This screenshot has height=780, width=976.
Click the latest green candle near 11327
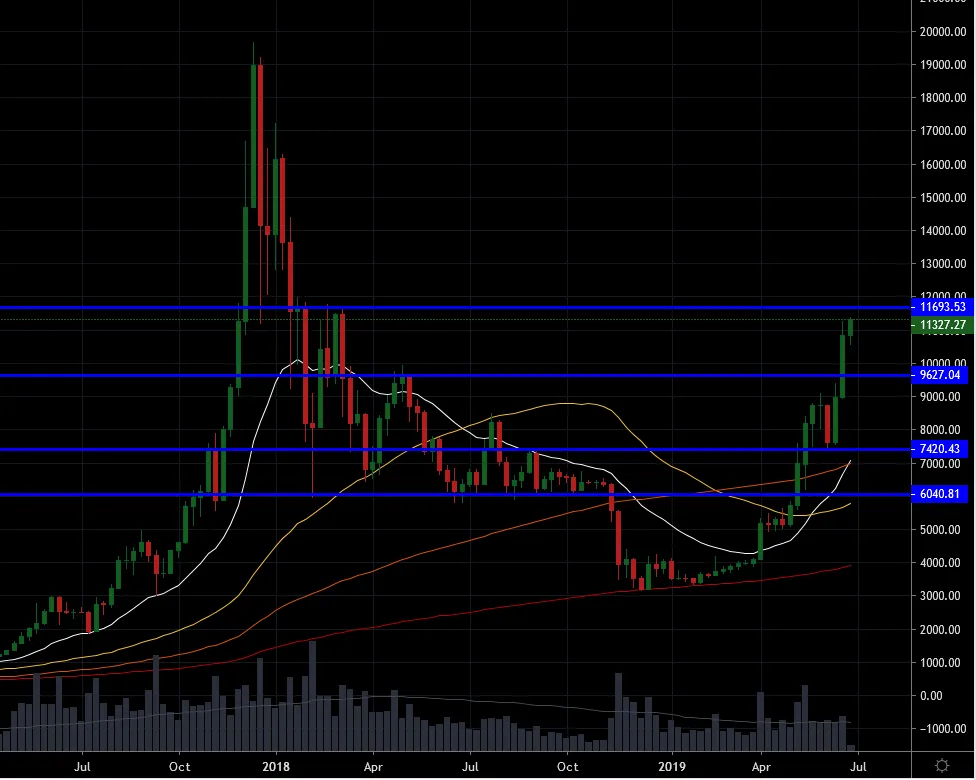[850, 327]
